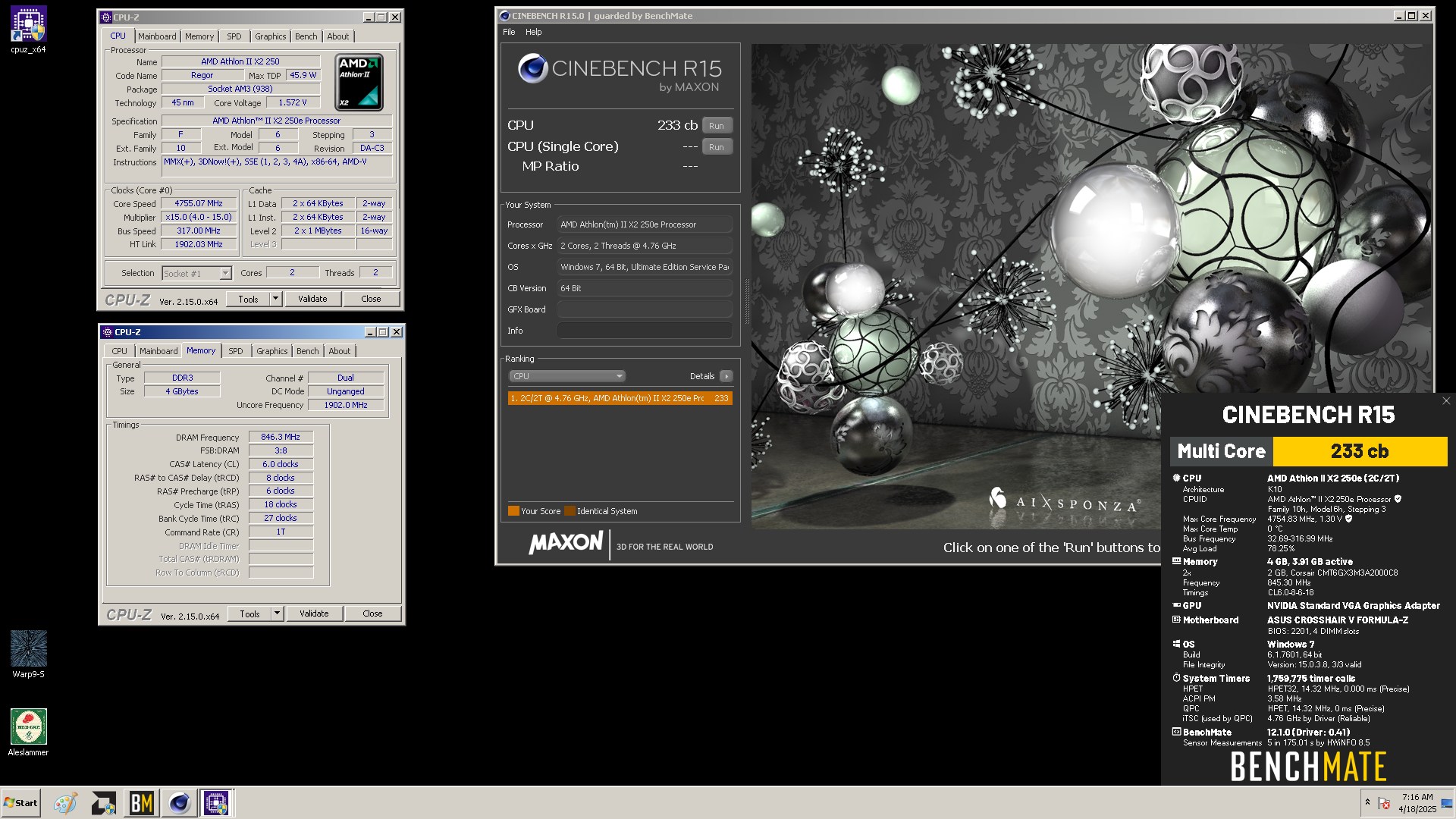Click the pinned taskbar icon next to Paint
The height and width of the screenshot is (819, 1456).
103,803
